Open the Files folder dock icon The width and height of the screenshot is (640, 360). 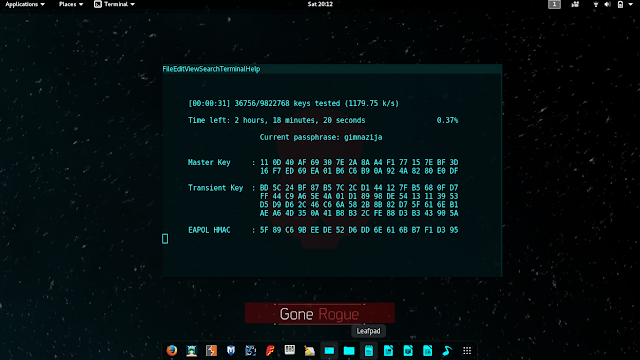click(349, 351)
